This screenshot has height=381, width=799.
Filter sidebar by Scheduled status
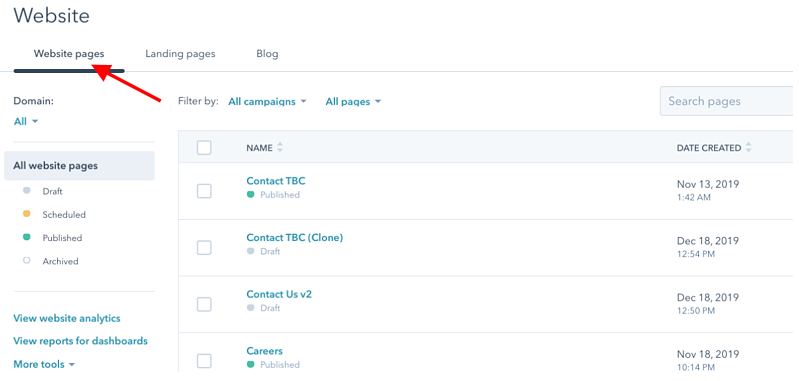[54, 214]
